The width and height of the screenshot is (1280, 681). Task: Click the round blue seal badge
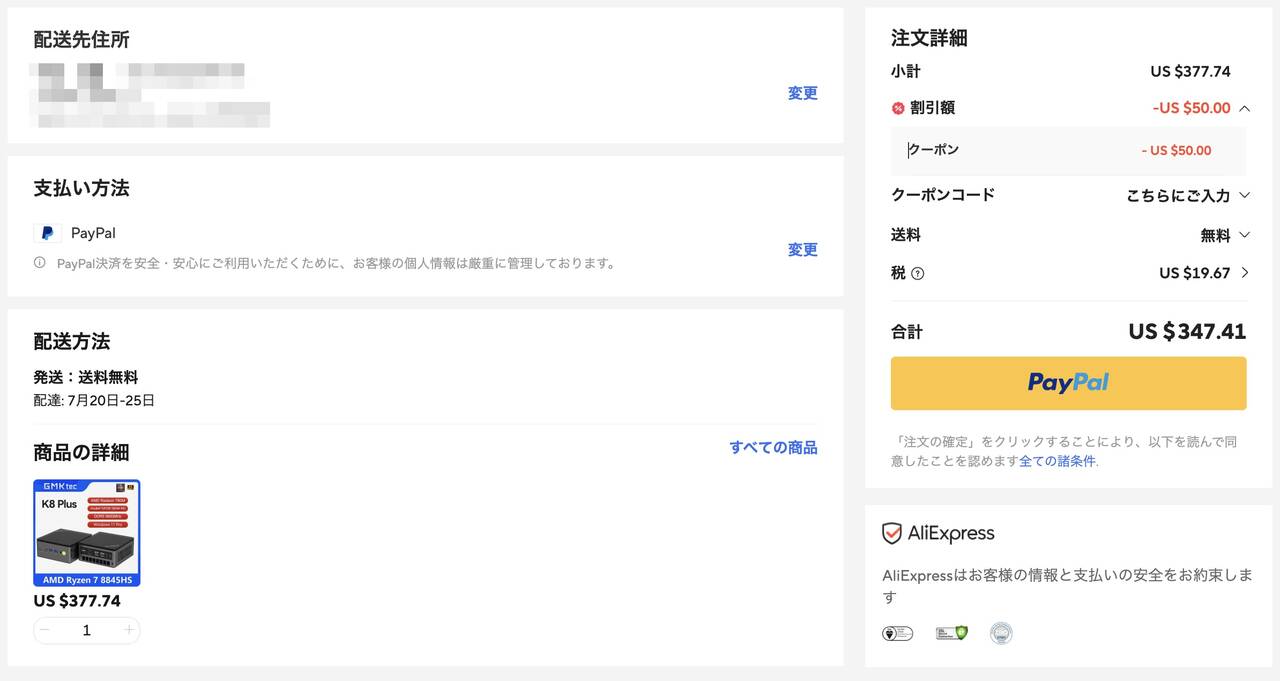click(1001, 633)
